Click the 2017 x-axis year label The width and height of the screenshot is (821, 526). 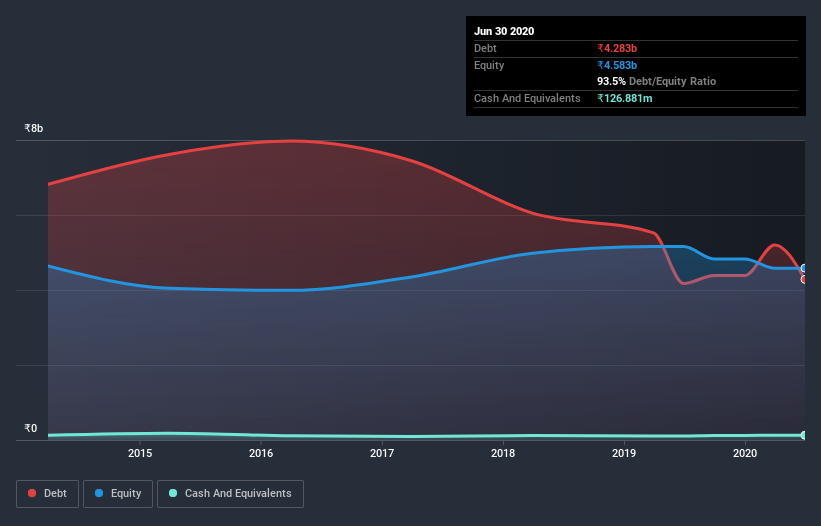[382, 453]
